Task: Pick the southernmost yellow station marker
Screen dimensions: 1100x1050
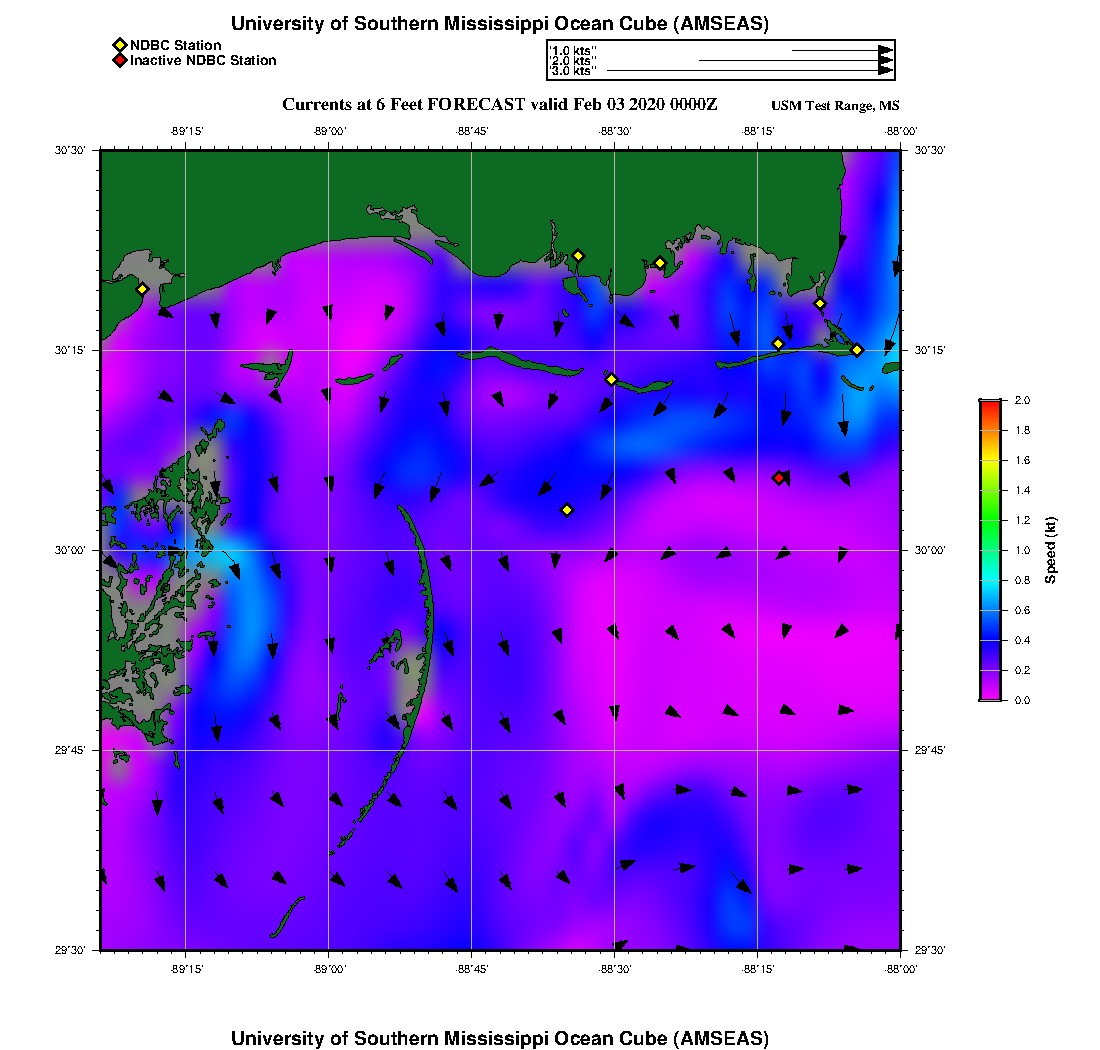Action: tap(567, 510)
